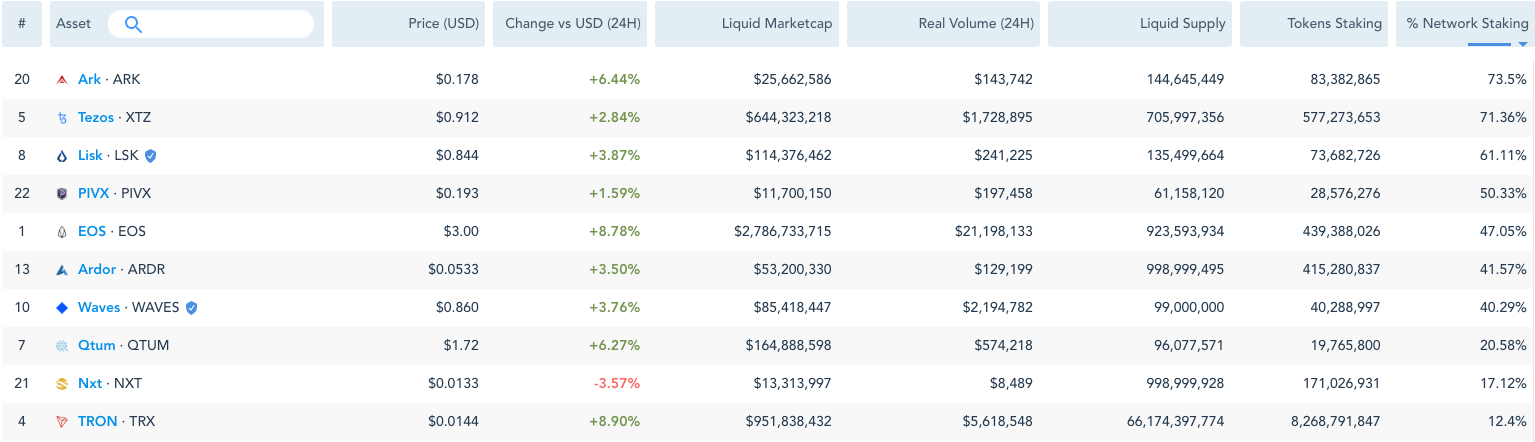1535x442 pixels.
Task: Click the search magnifier icon in Asset header
Action: click(x=133, y=24)
